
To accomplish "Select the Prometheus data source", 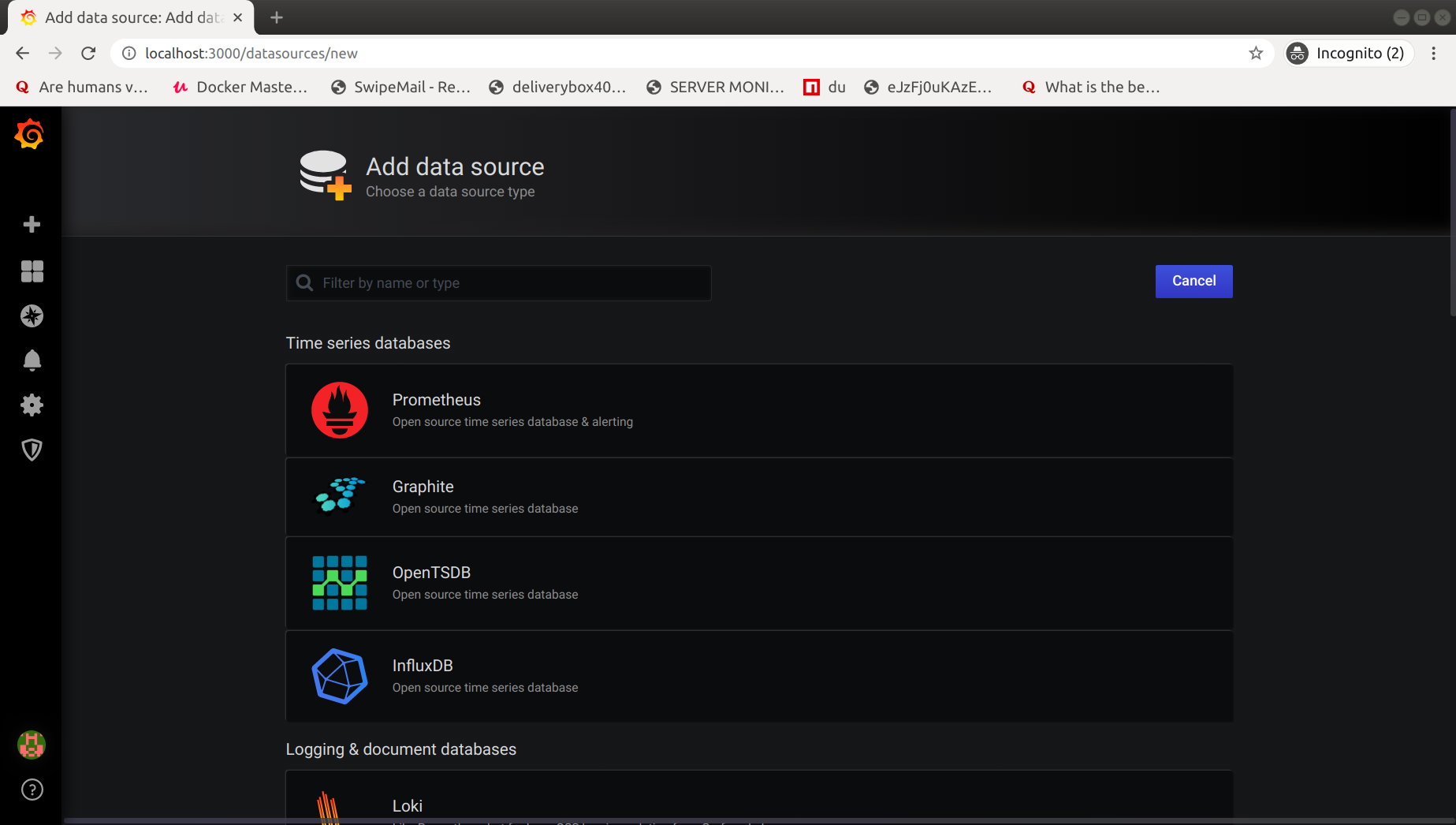I will coord(759,410).
